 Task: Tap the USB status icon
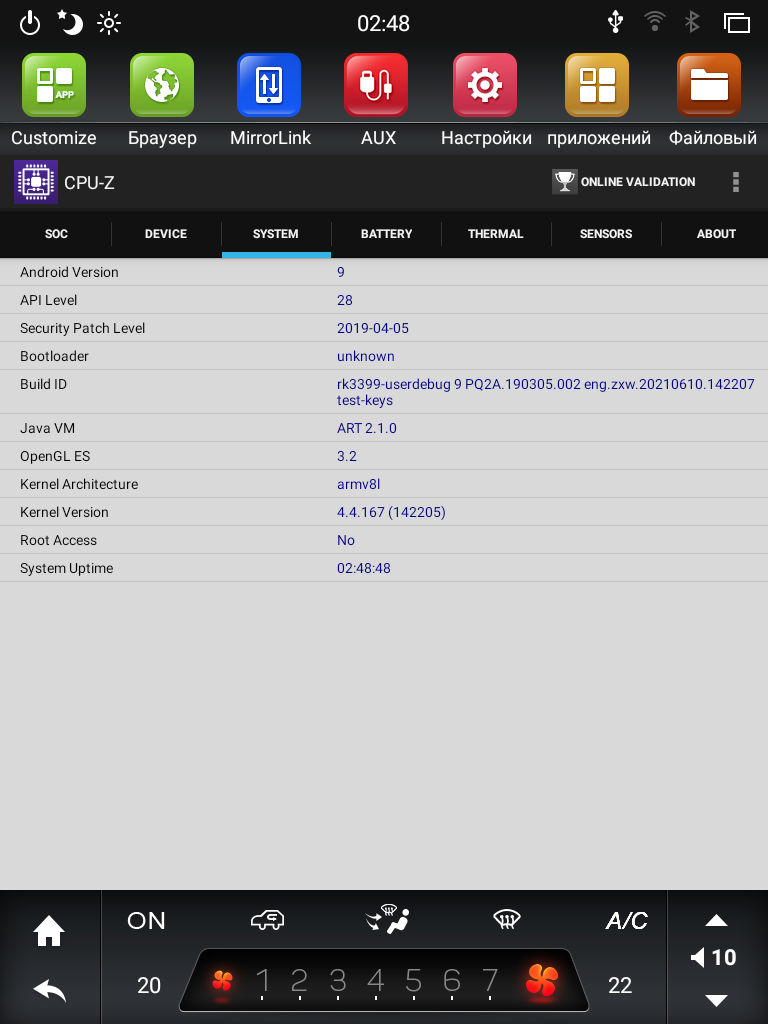click(615, 22)
